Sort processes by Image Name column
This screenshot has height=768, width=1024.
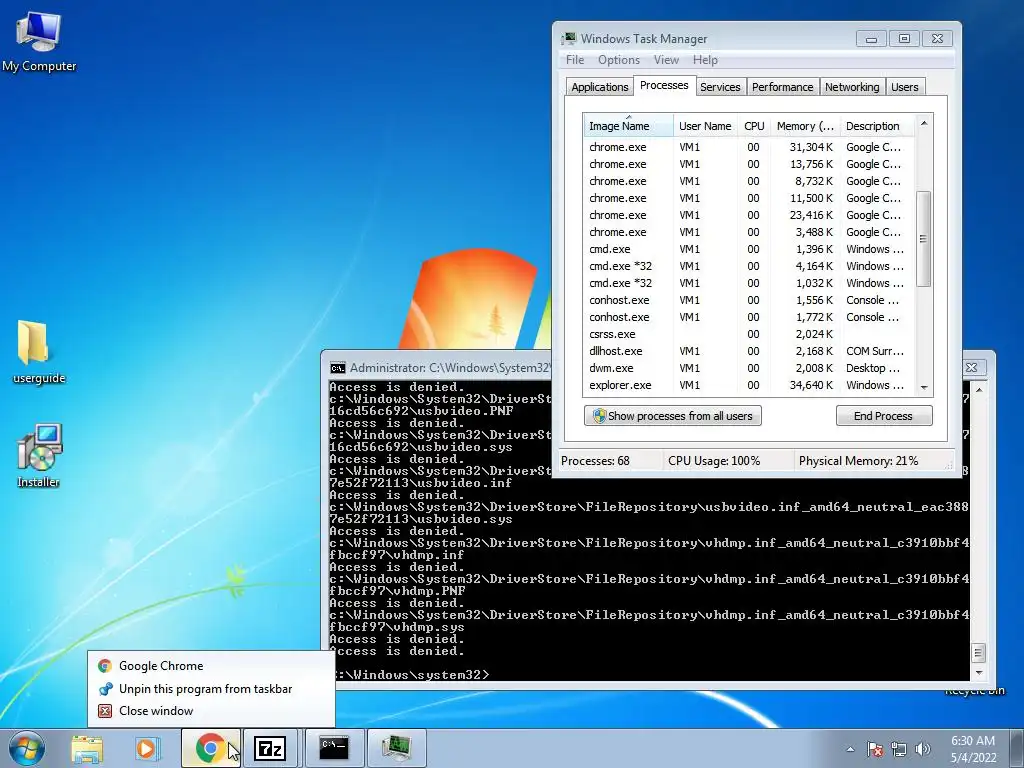point(628,125)
